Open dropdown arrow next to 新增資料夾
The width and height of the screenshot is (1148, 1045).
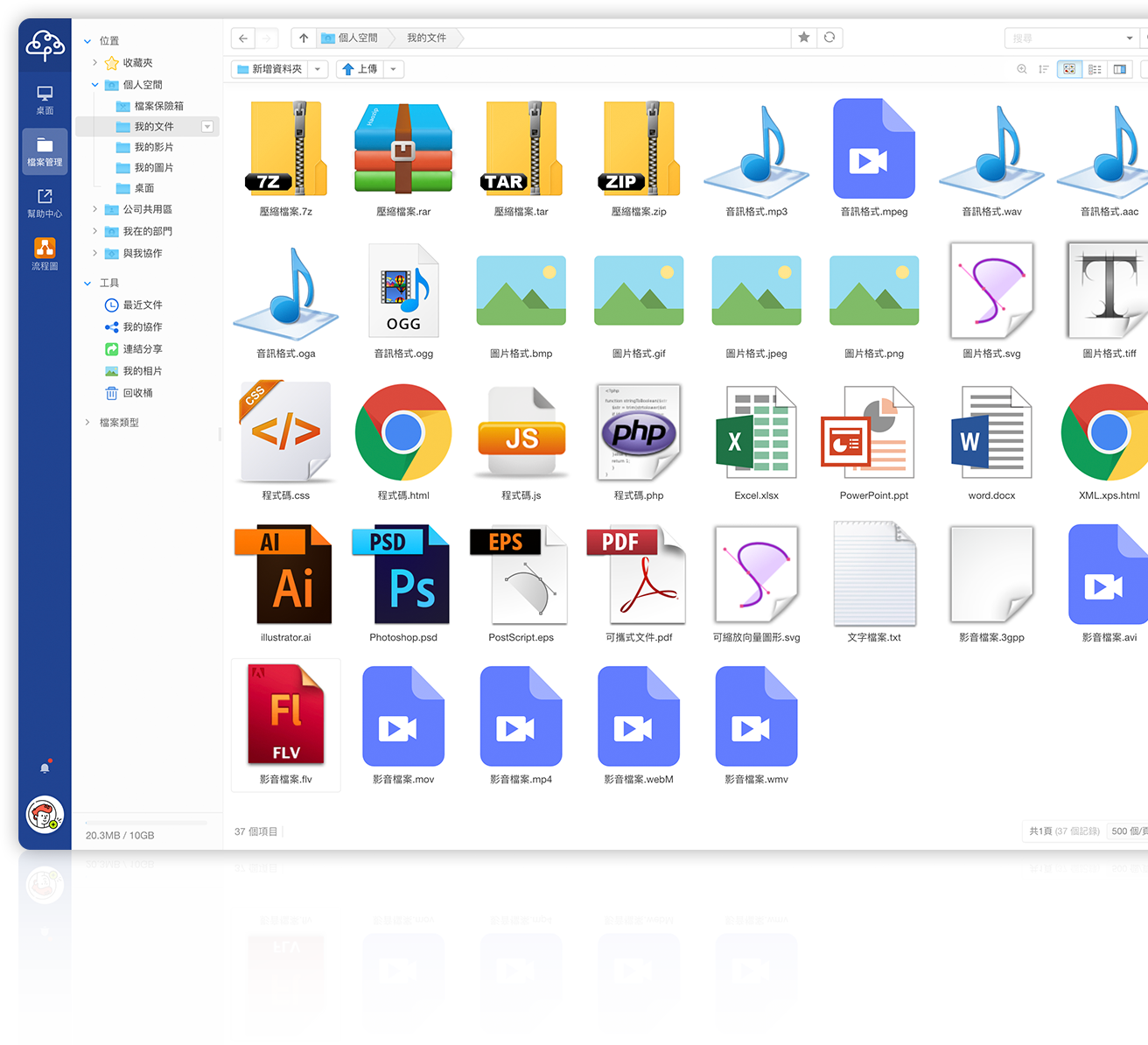318,69
